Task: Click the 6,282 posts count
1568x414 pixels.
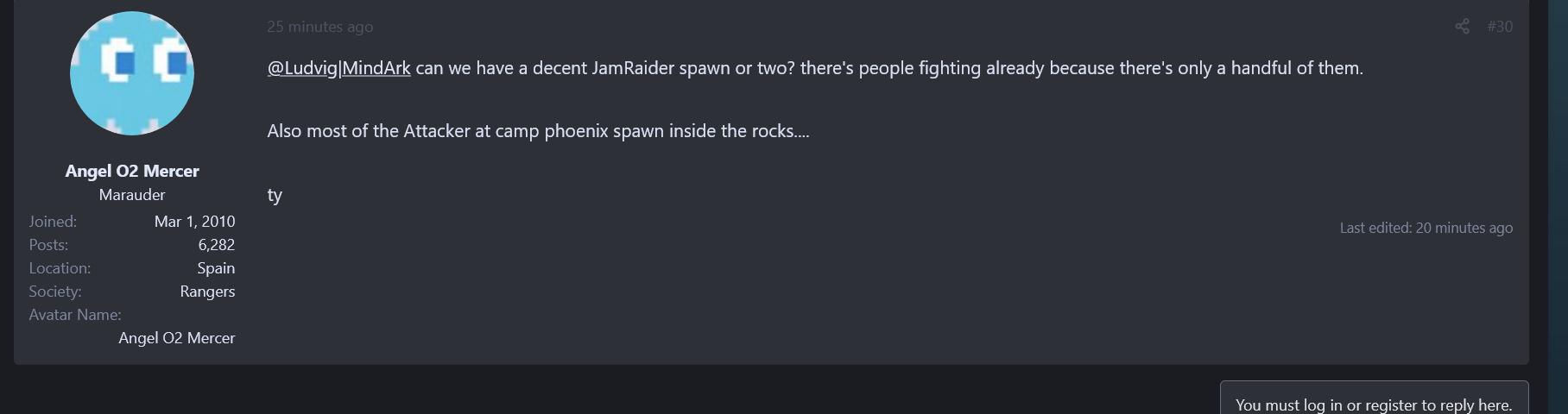Action: 216,245
